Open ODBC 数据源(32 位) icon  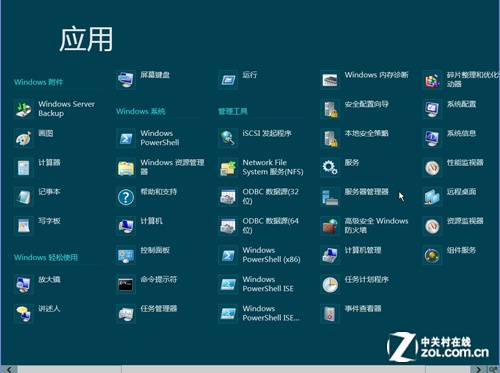pyautogui.click(x=228, y=197)
